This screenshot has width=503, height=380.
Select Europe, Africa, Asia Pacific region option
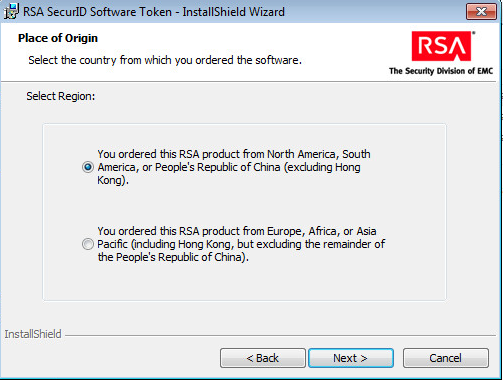point(88,244)
